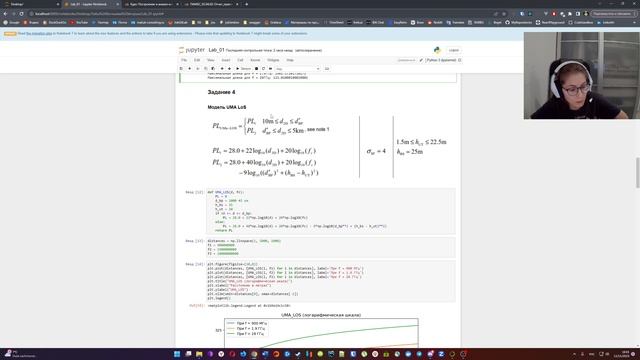Open the Zoom app in taskbar
The image size is (640, 360).
[x=441, y=354]
